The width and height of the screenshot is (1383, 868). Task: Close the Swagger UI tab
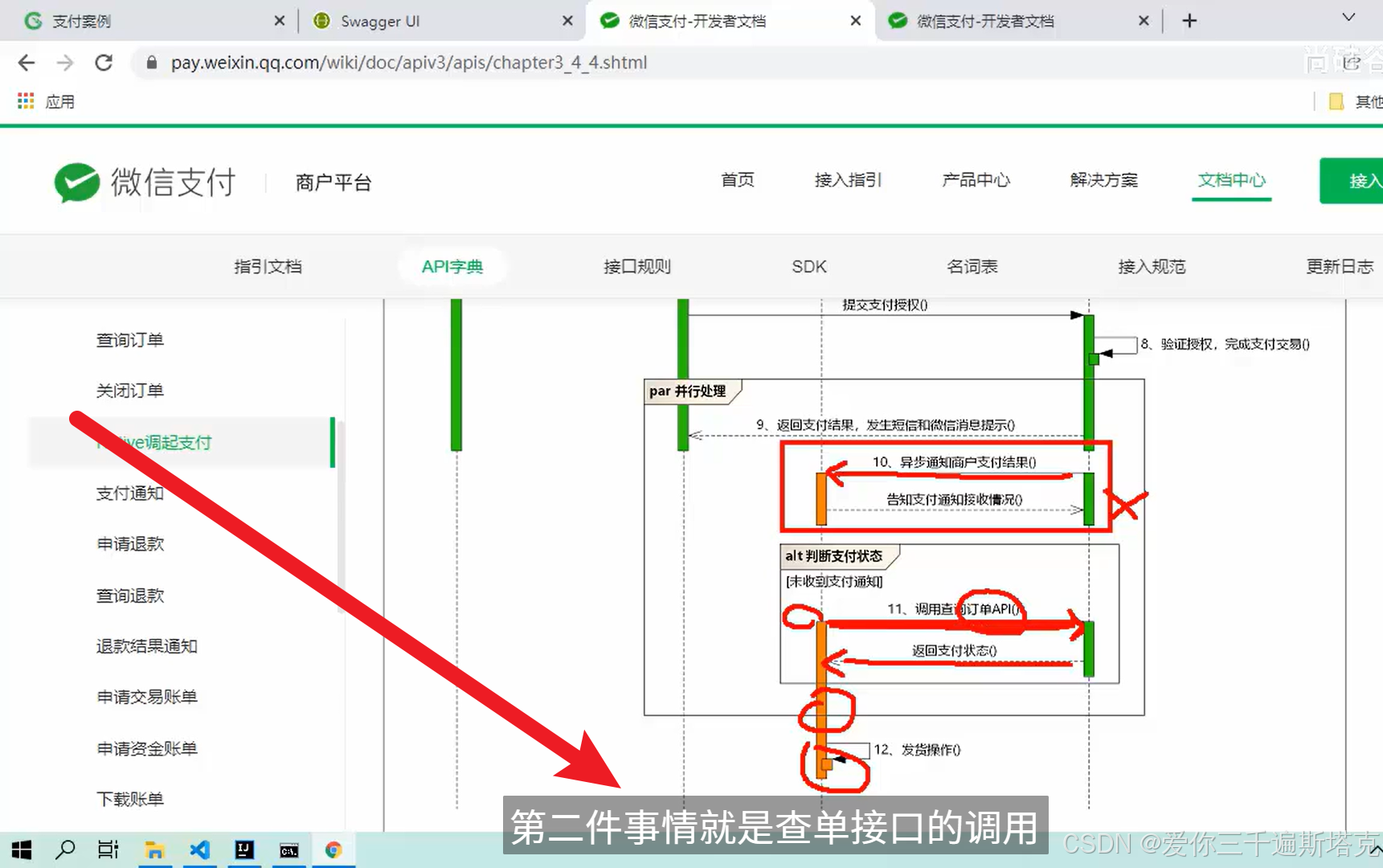tap(567, 21)
